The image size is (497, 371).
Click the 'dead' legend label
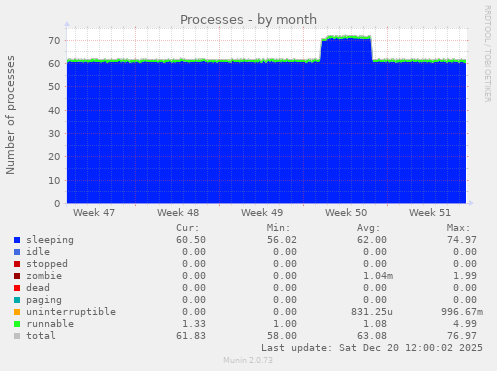(x=38, y=288)
